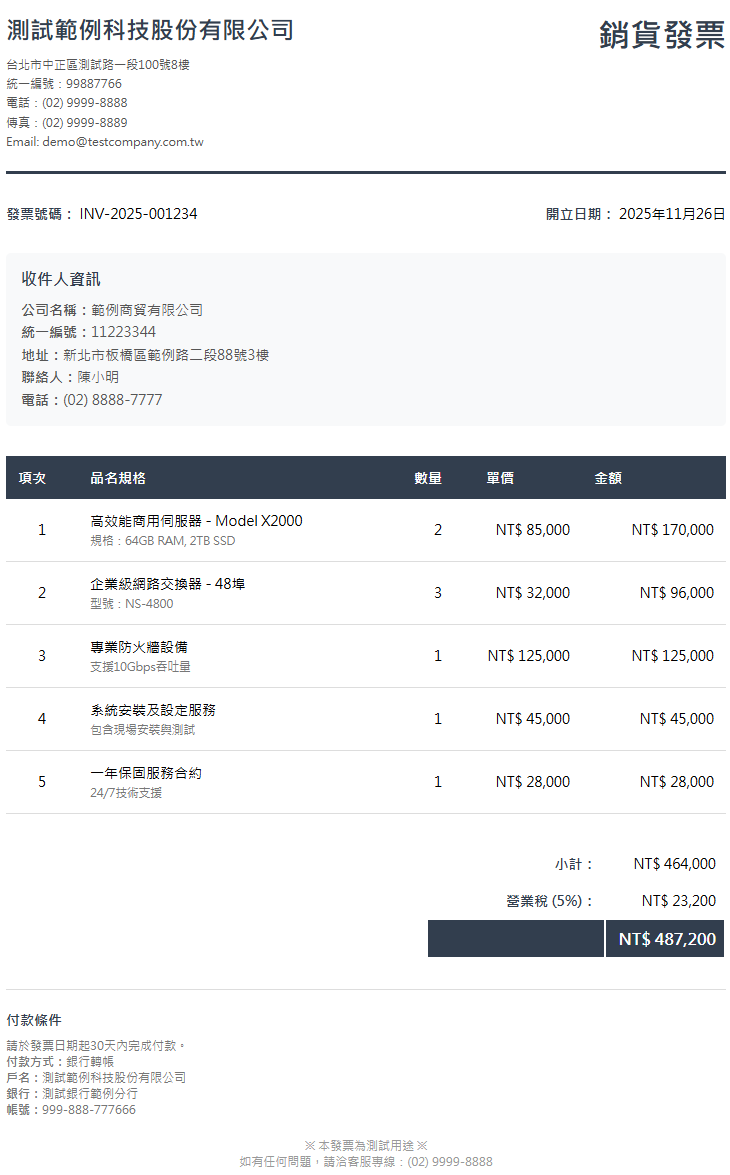Click the fax number (02) 9999-8889
This screenshot has width=730, height=1175.
click(85, 122)
